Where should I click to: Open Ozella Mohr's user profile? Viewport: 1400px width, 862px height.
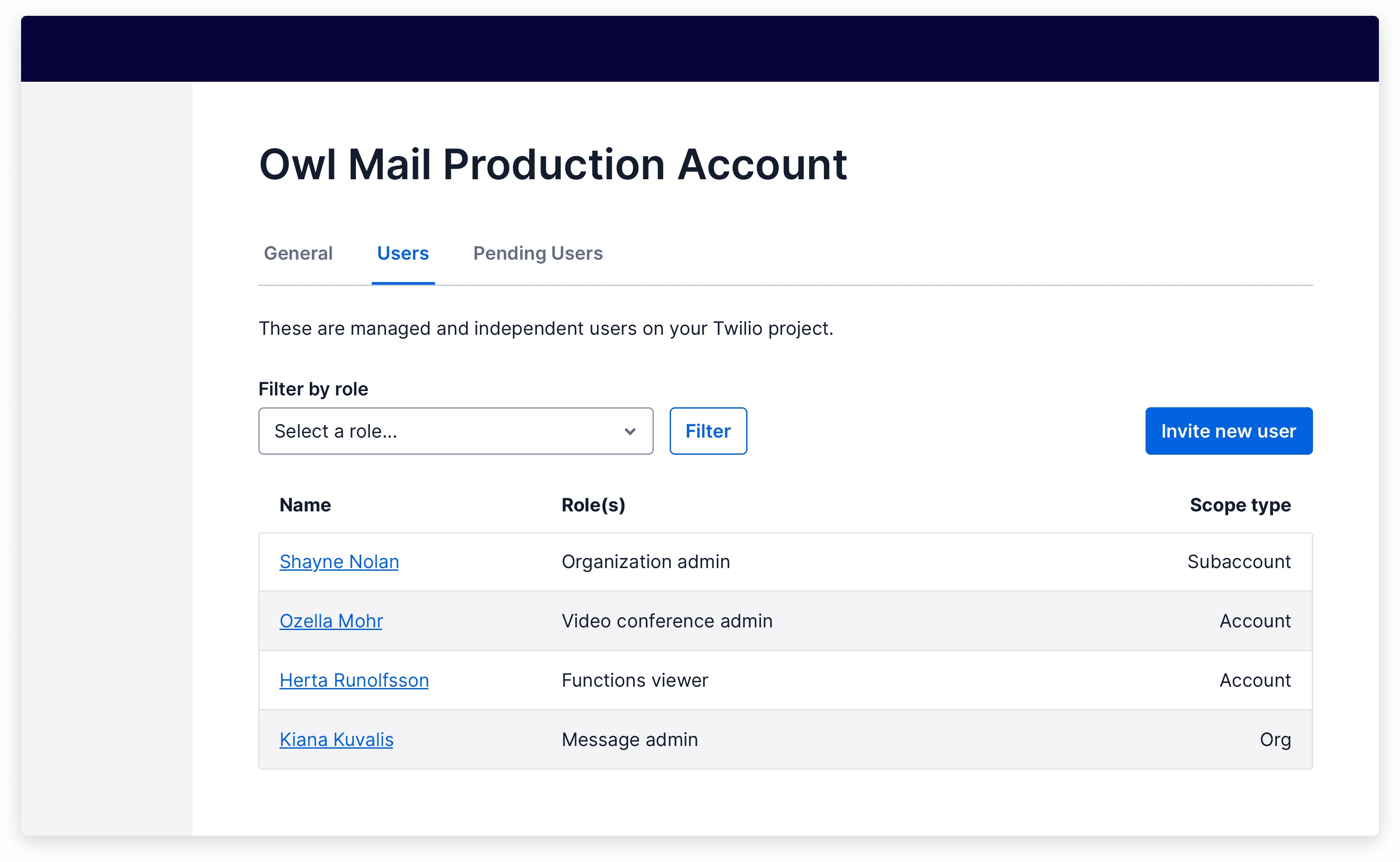tap(330, 621)
